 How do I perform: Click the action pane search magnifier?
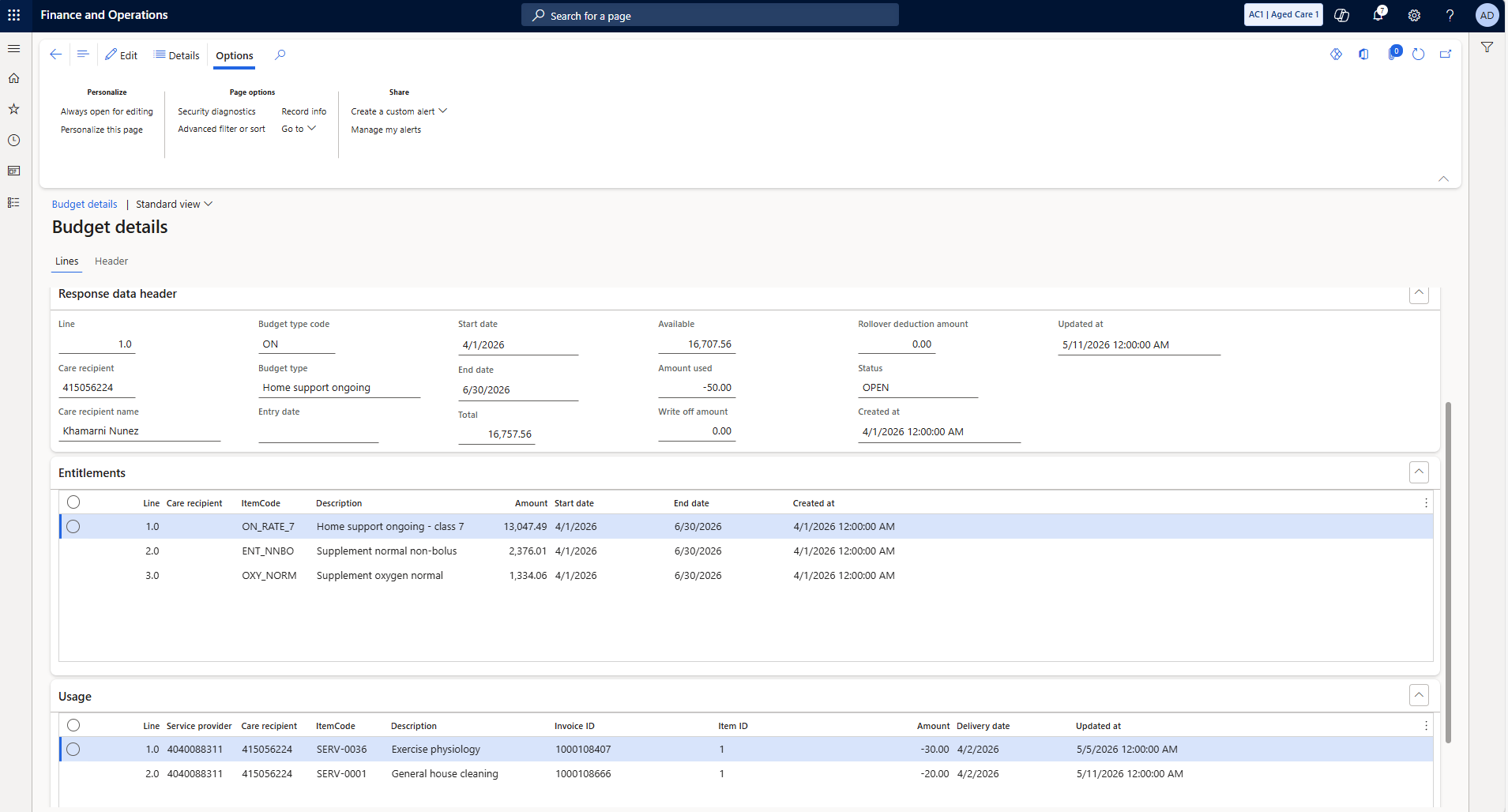click(280, 55)
